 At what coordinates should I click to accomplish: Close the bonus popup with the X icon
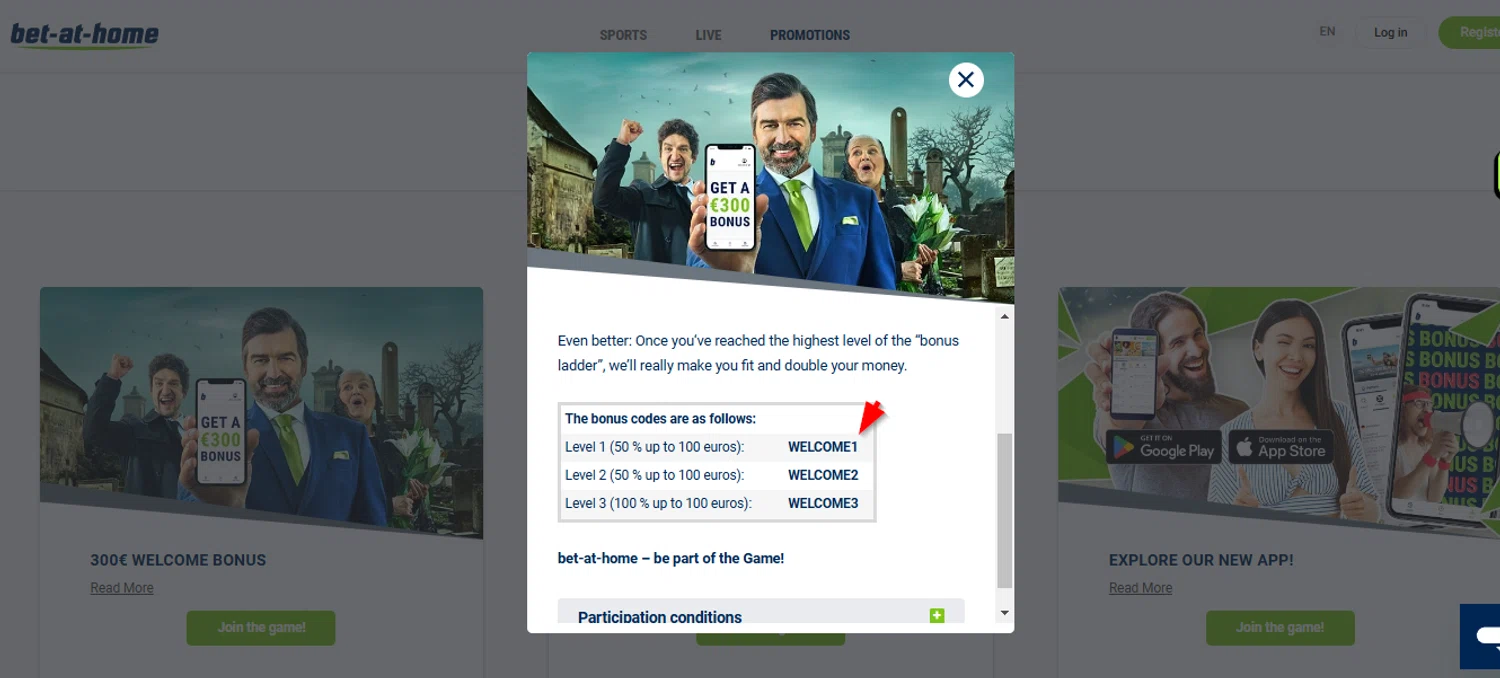tap(965, 80)
